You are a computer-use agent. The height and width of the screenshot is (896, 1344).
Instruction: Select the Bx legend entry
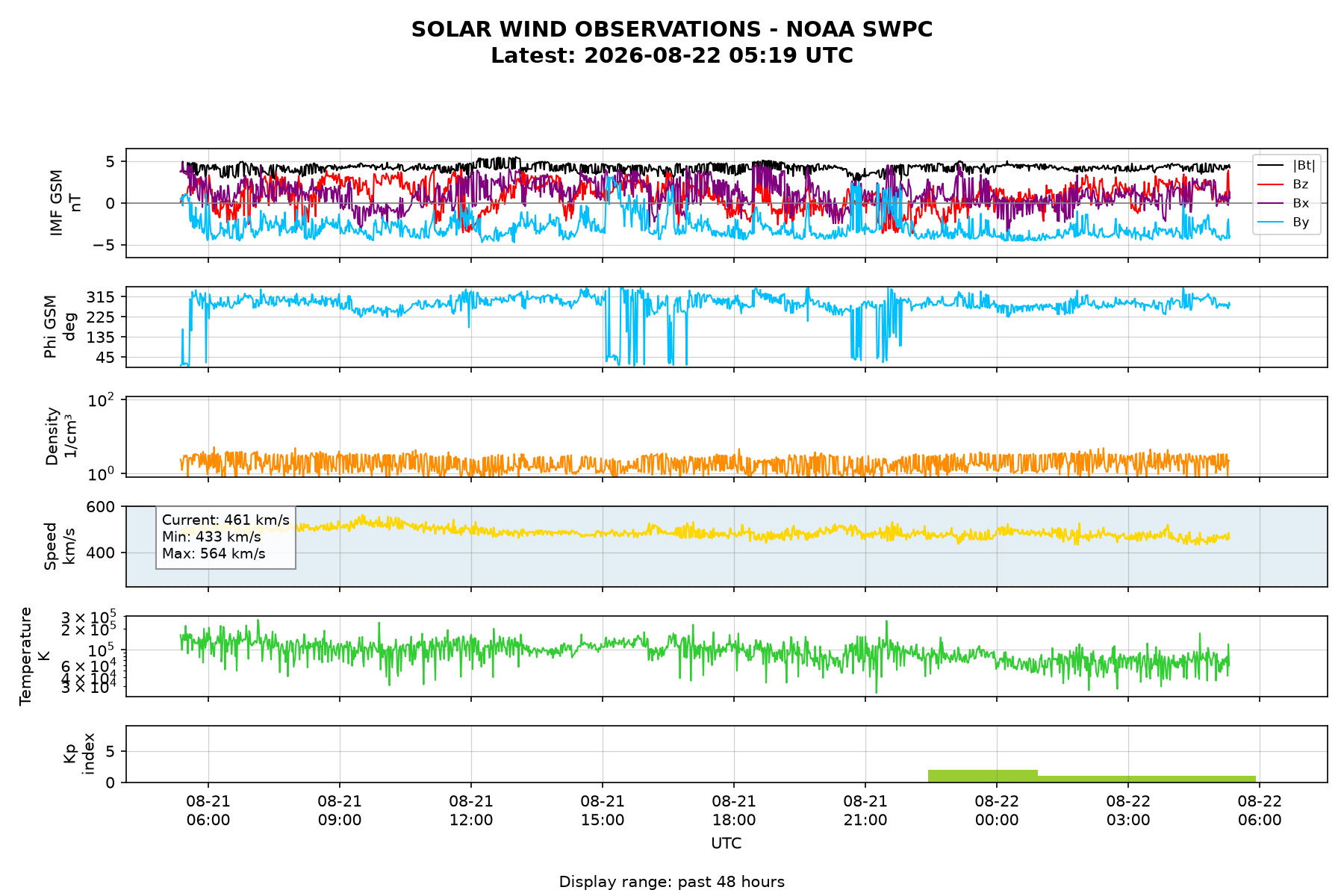(x=1284, y=203)
